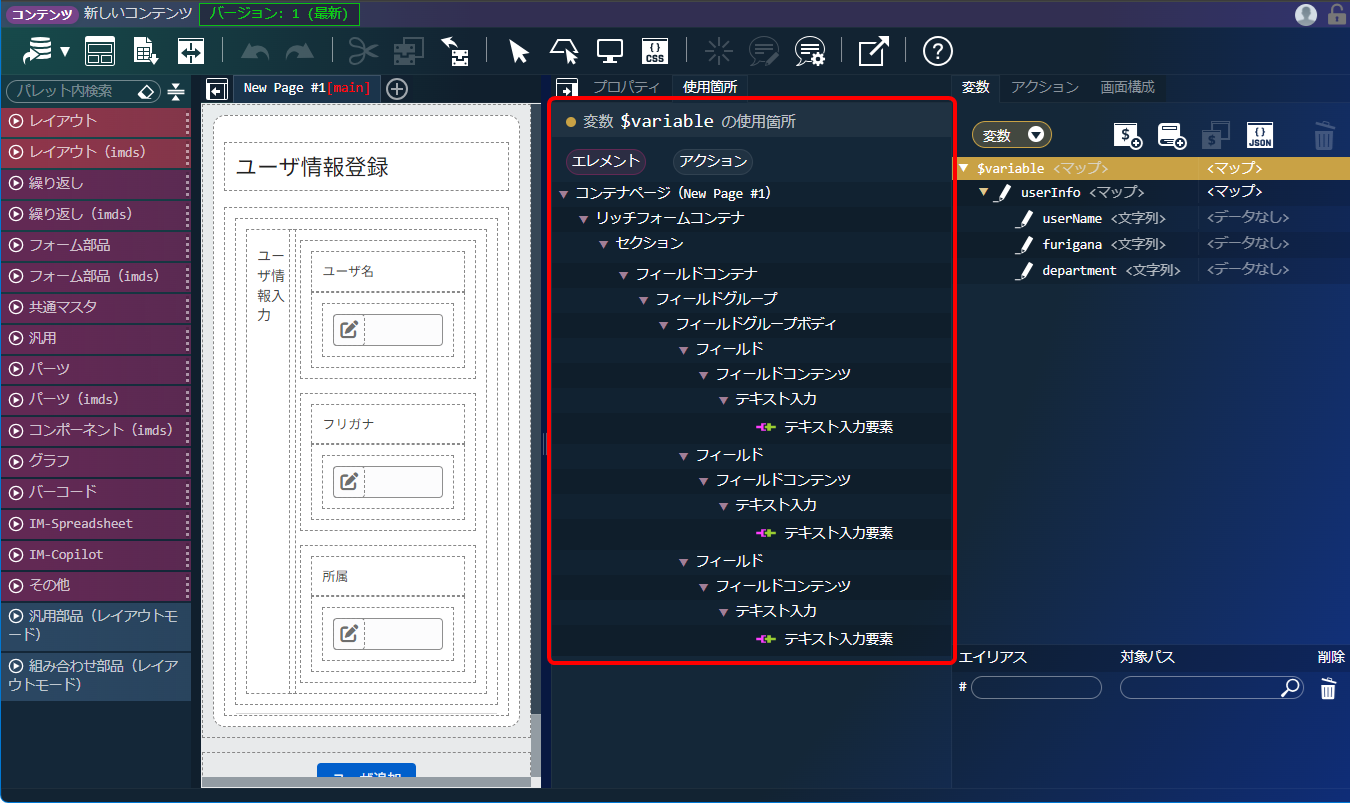Click the エイリアス alias input field
Screen dimensions: 1350x803
point(1036,688)
